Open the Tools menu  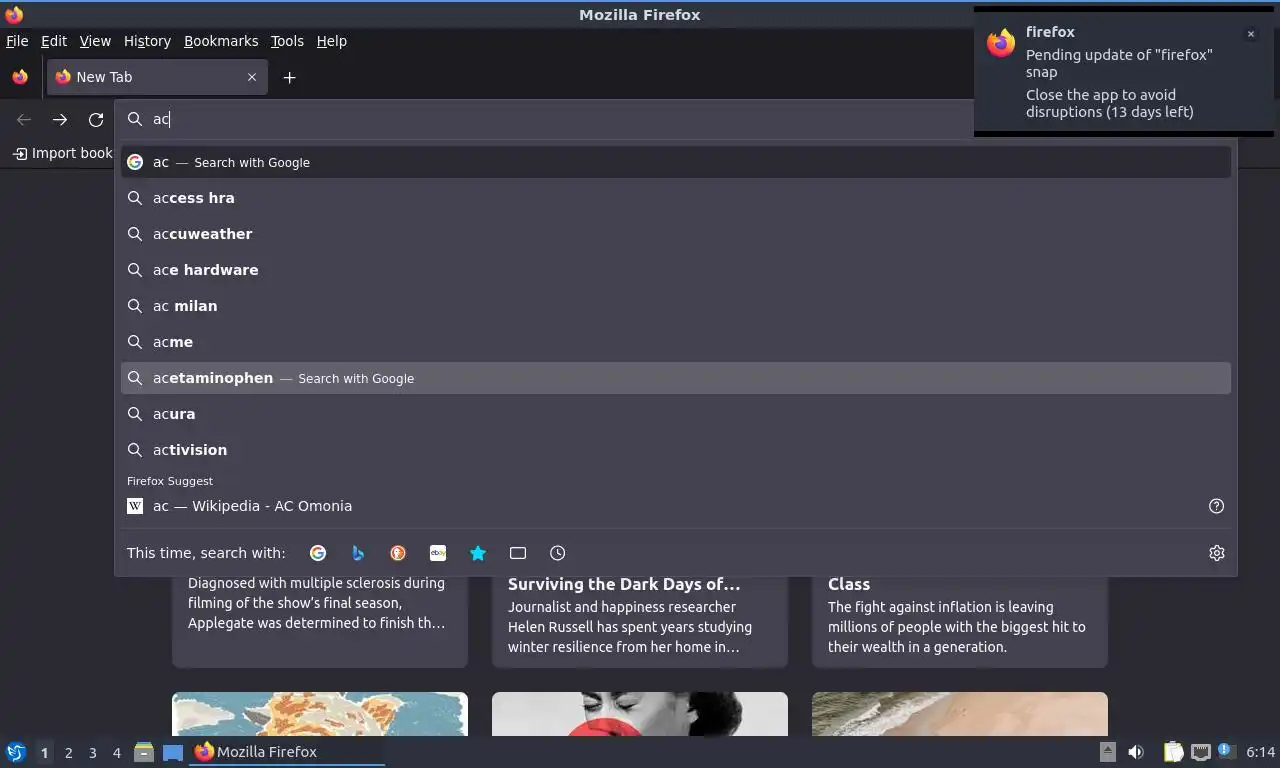(287, 41)
